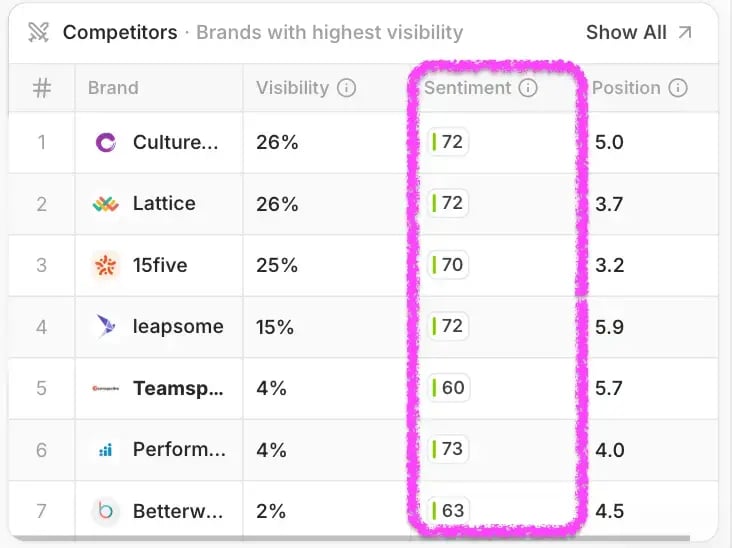Select the 15five brand name
Viewport: 732px width, 548px height.
[160, 265]
